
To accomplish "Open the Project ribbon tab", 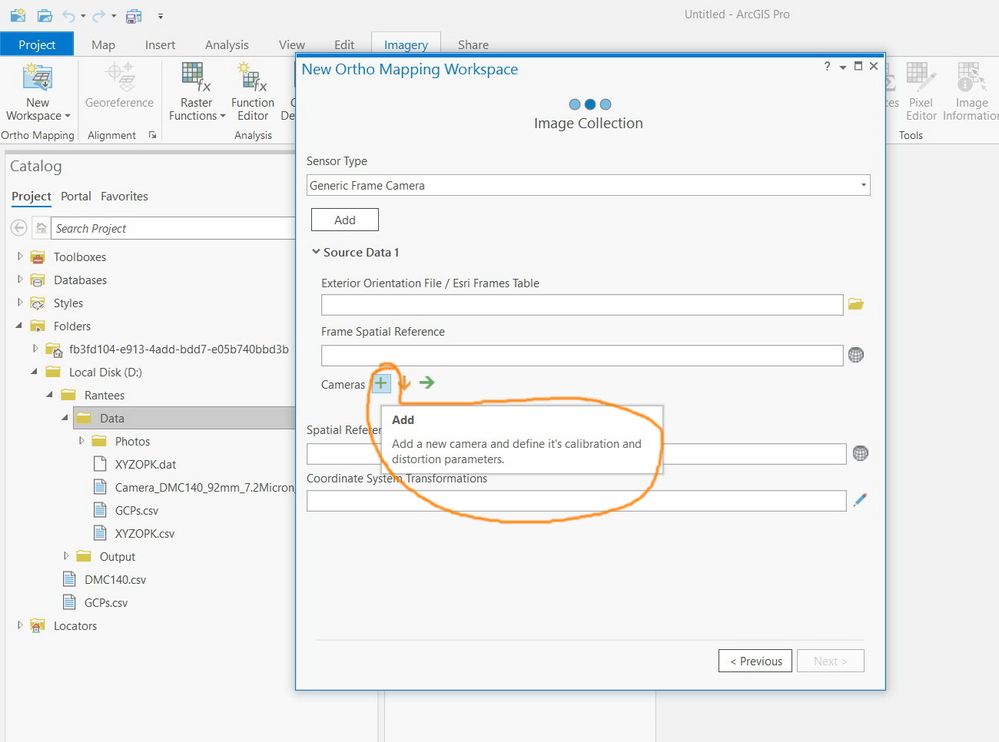I will (37, 45).
